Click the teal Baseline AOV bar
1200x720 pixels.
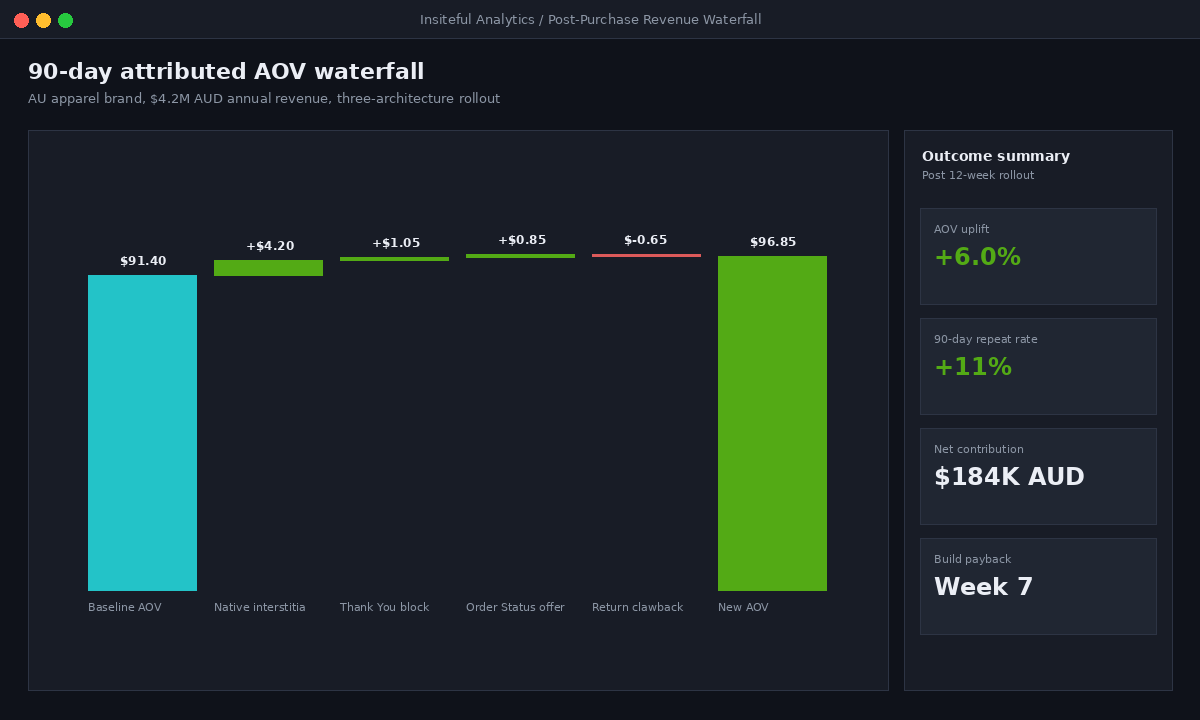(x=142, y=433)
